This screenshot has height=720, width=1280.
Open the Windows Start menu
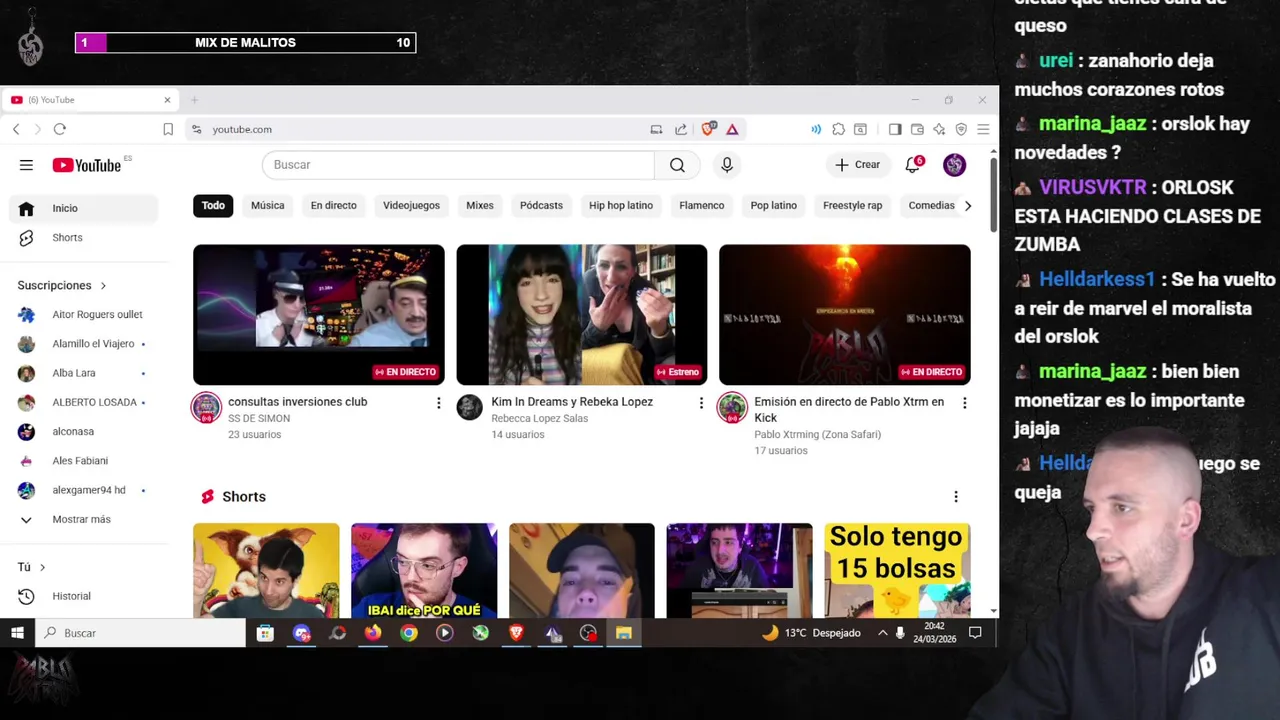point(17,633)
